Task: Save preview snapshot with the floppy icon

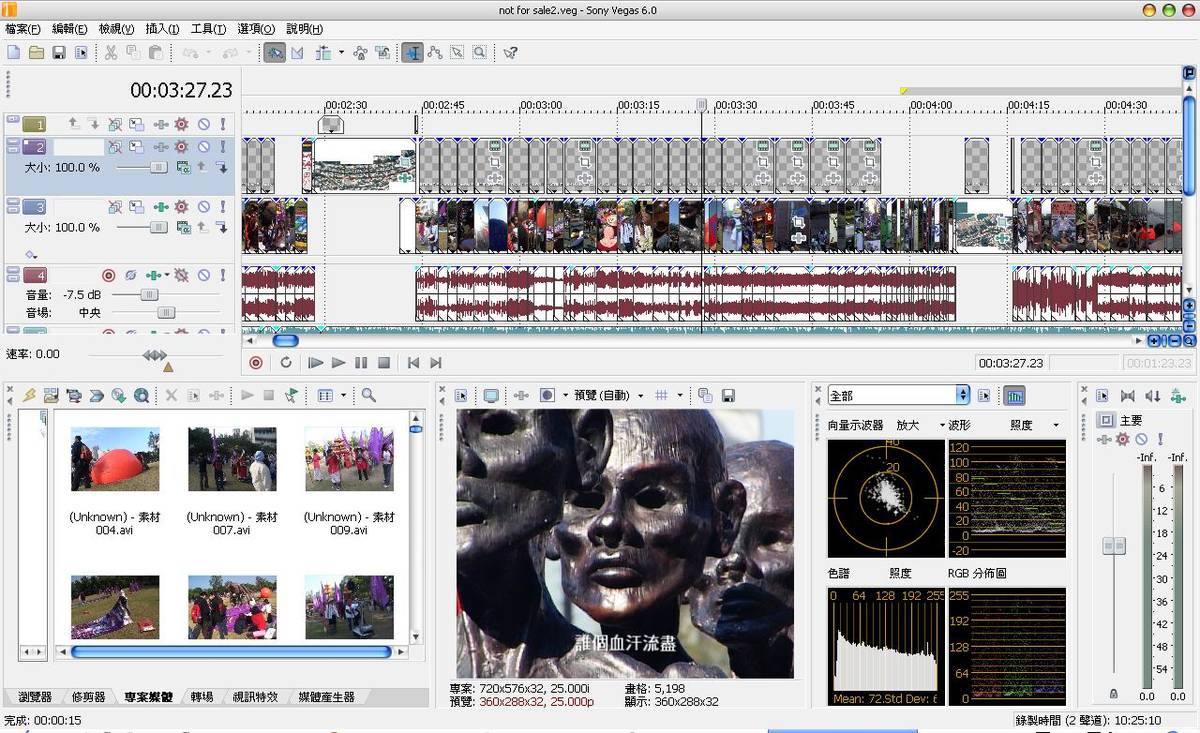Action: (x=728, y=396)
